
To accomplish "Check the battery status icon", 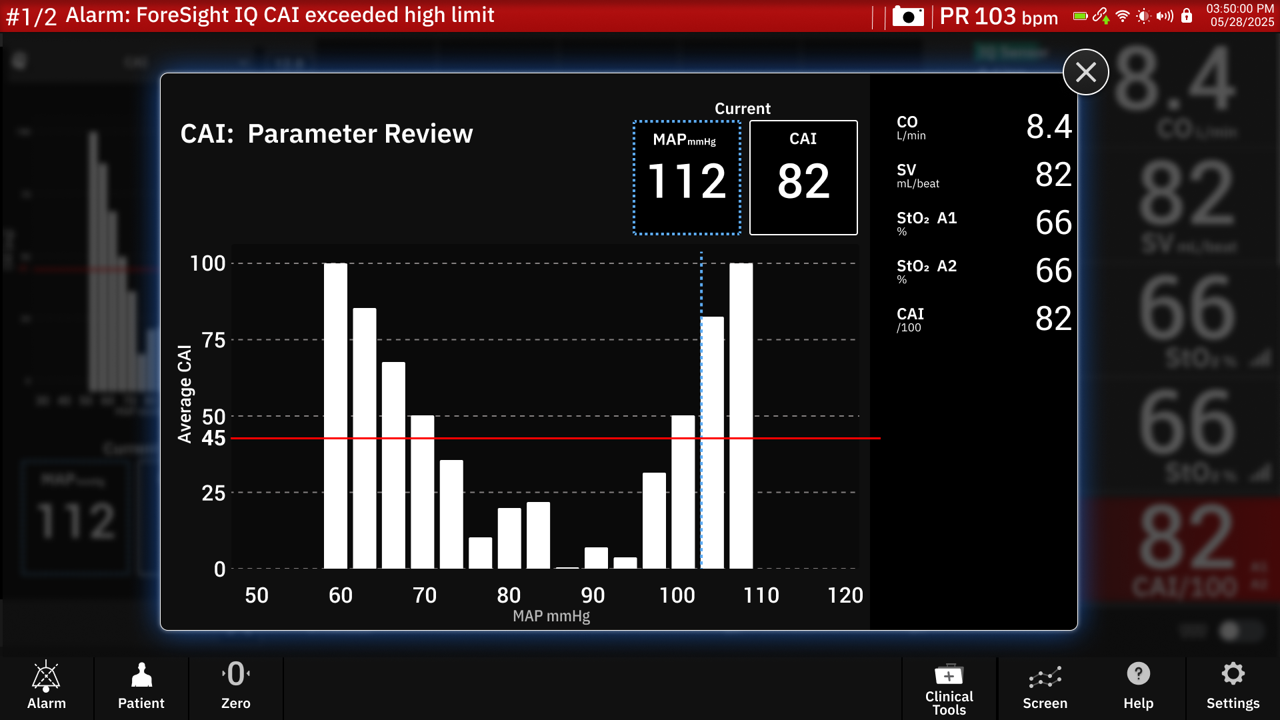I will [x=1080, y=16].
